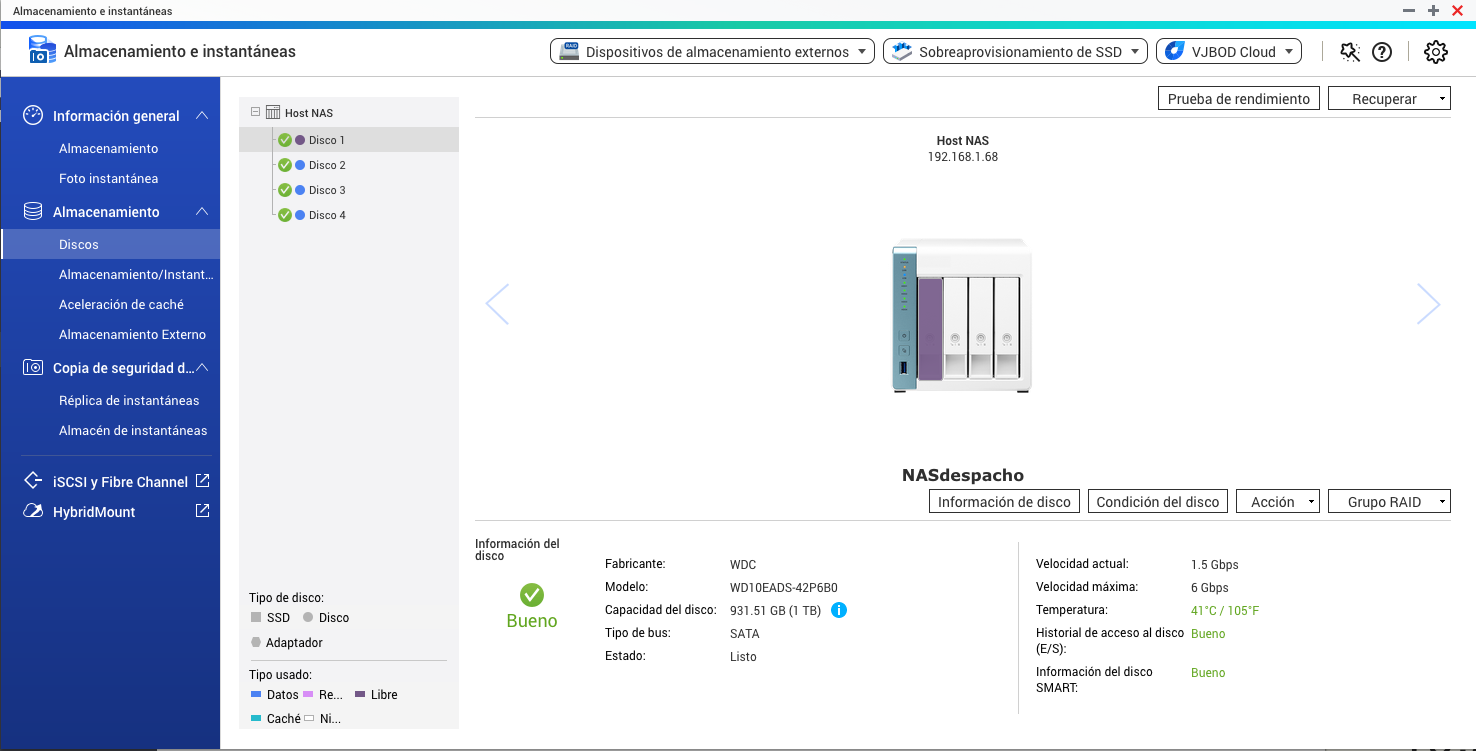The width and height of the screenshot is (1476, 751).
Task: Collapse the Host NAS tree node
Action: pyautogui.click(x=255, y=112)
